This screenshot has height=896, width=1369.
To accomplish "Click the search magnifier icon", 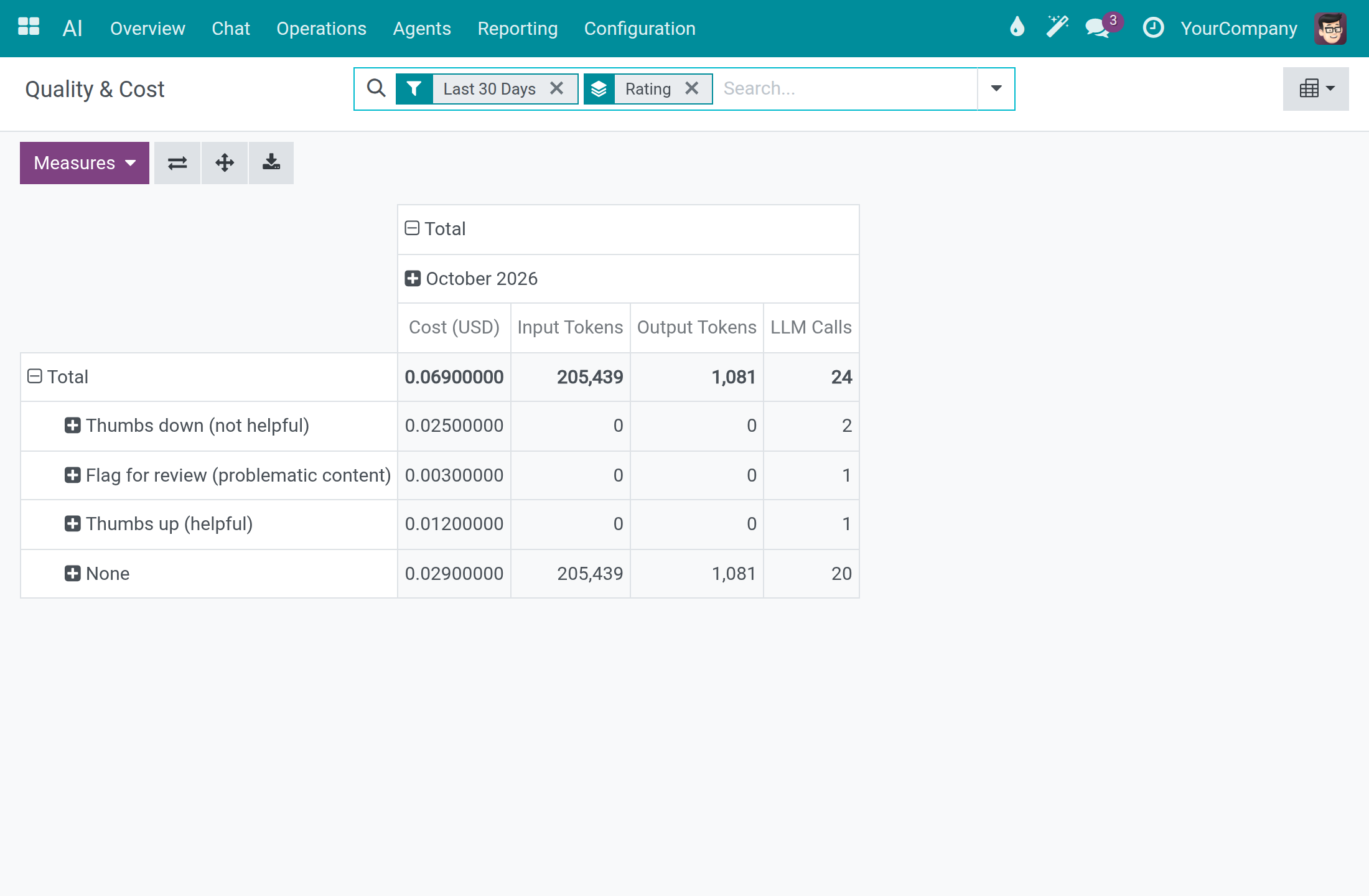I will coord(376,88).
